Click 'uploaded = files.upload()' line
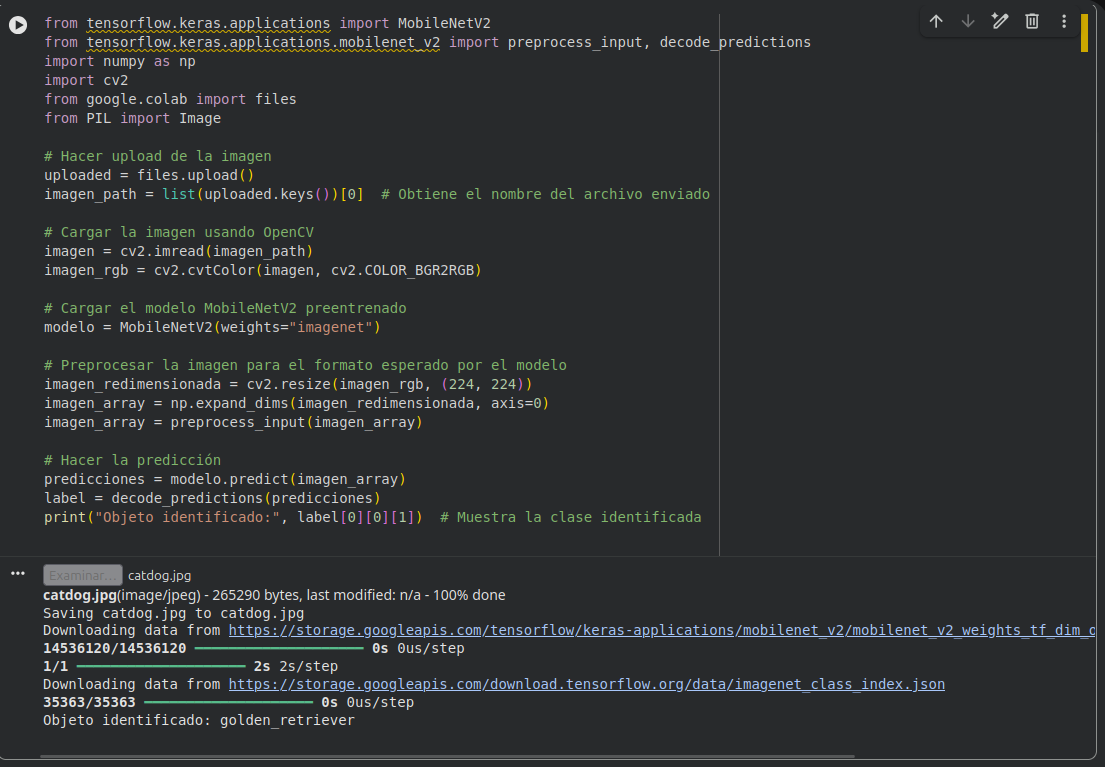 [x=149, y=176]
